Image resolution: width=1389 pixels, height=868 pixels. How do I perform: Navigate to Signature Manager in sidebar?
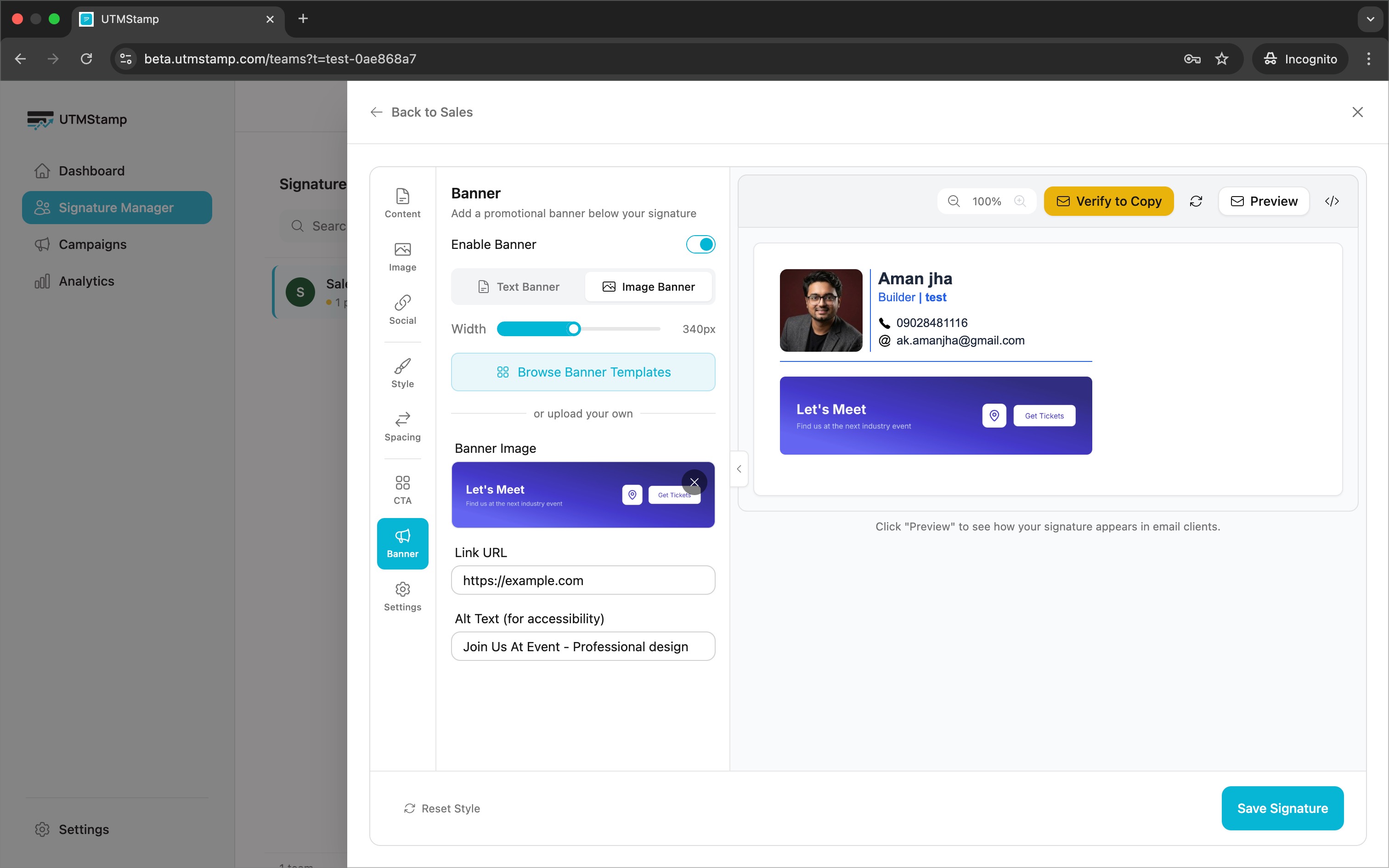point(117,207)
